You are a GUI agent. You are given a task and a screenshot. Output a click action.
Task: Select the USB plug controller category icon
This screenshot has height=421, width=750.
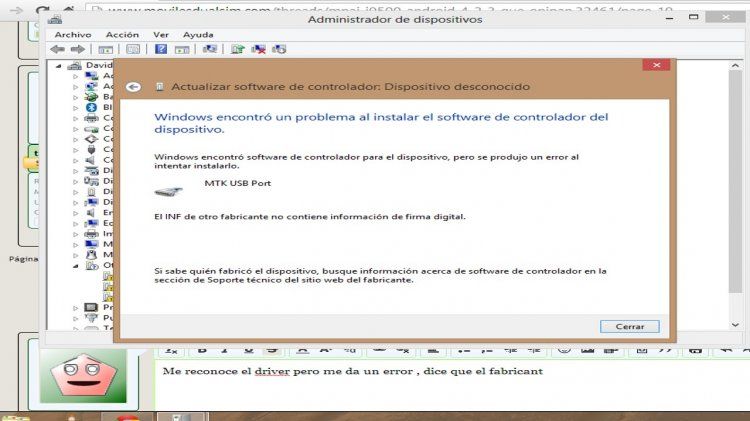pyautogui.click(x=91, y=149)
